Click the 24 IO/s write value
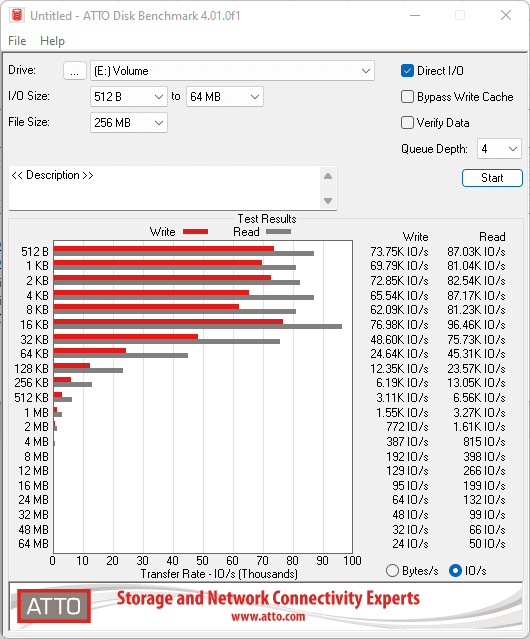The image size is (530, 639). 410,544
